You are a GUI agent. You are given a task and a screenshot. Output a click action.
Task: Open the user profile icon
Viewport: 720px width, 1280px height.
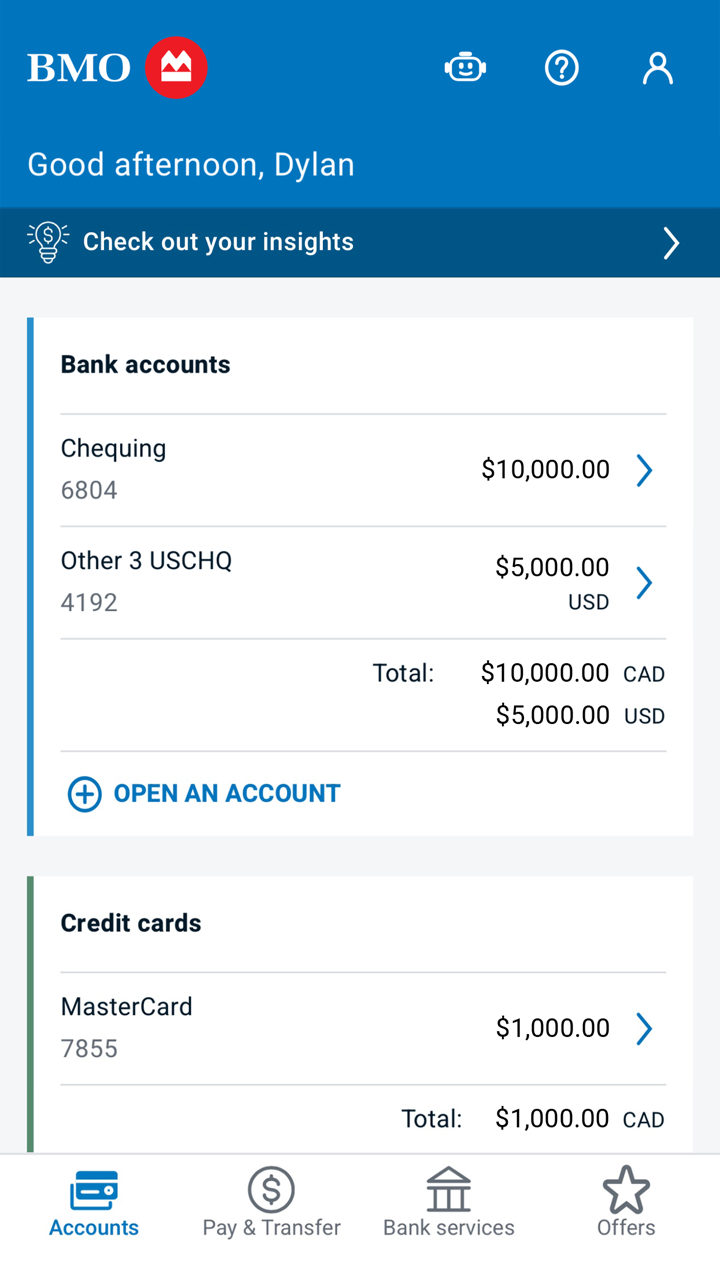pyautogui.click(x=657, y=68)
